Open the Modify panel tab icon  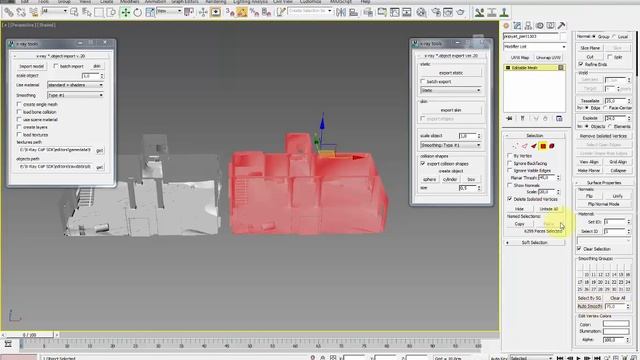(x=517, y=25)
